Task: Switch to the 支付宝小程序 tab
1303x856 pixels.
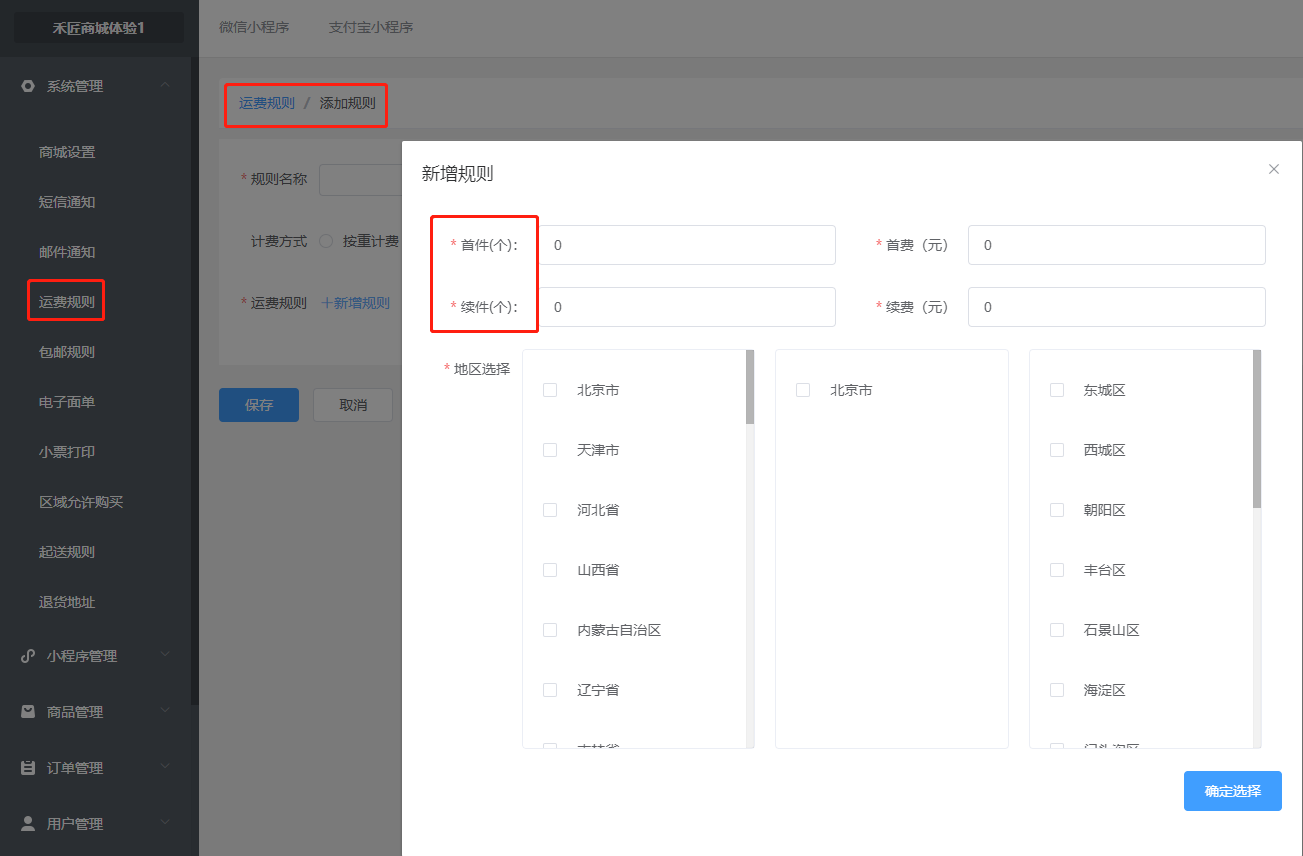Action: 371,27
